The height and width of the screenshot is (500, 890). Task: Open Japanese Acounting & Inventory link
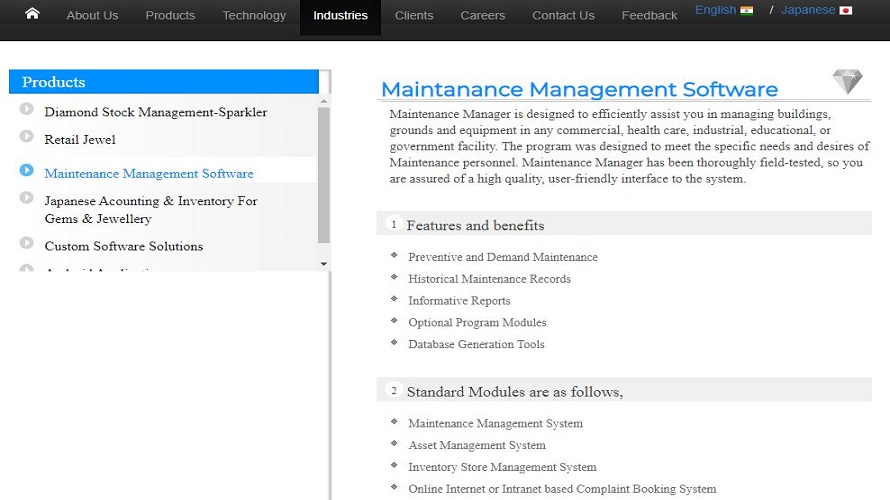pos(151,209)
